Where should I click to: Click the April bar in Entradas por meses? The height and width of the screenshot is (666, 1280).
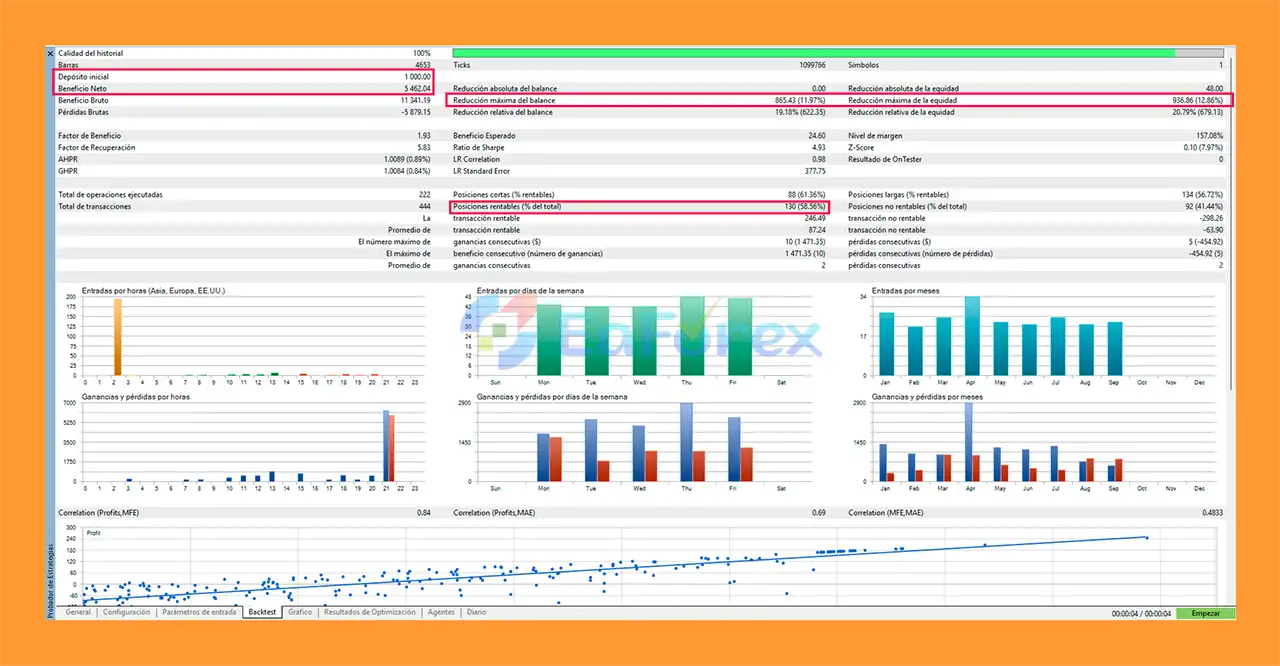(970, 335)
